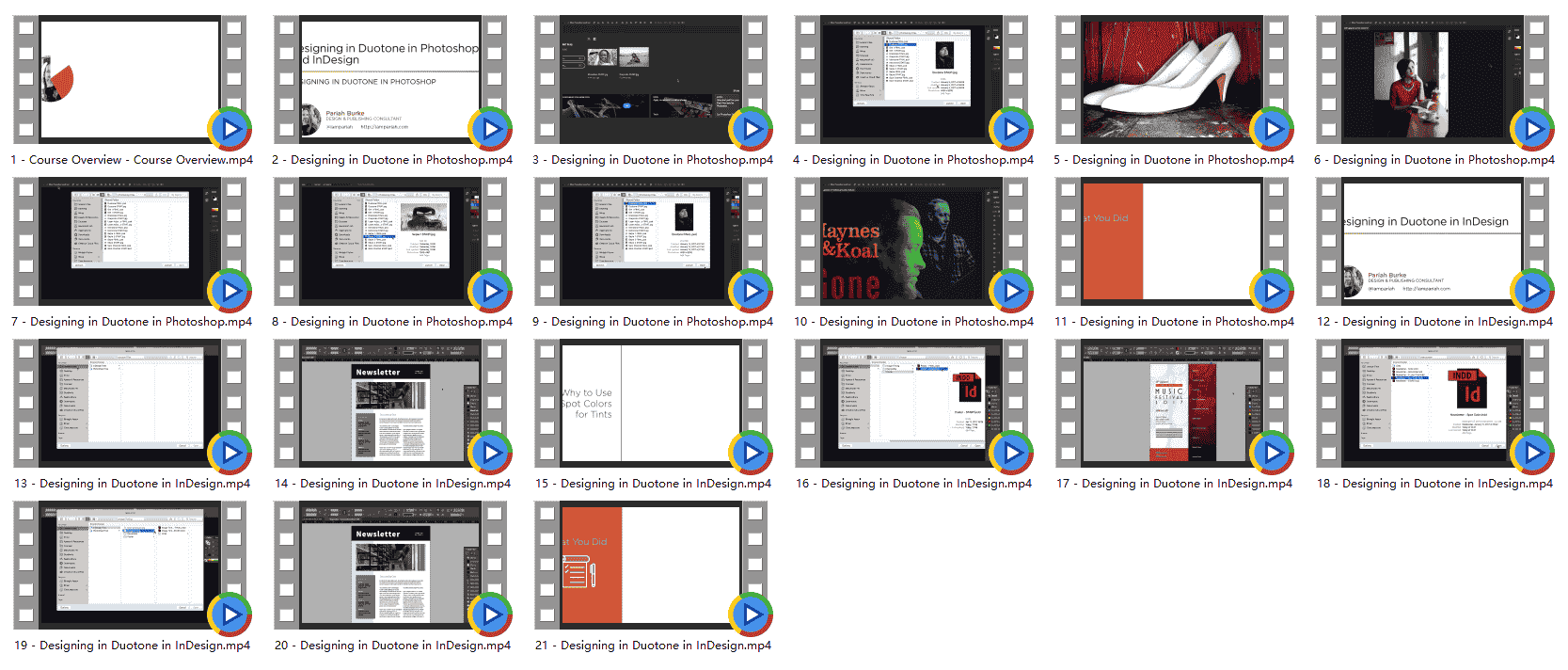
Task: Click filename '15 - Designing in Duotone in InDesign.mp4'
Action: [x=653, y=484]
